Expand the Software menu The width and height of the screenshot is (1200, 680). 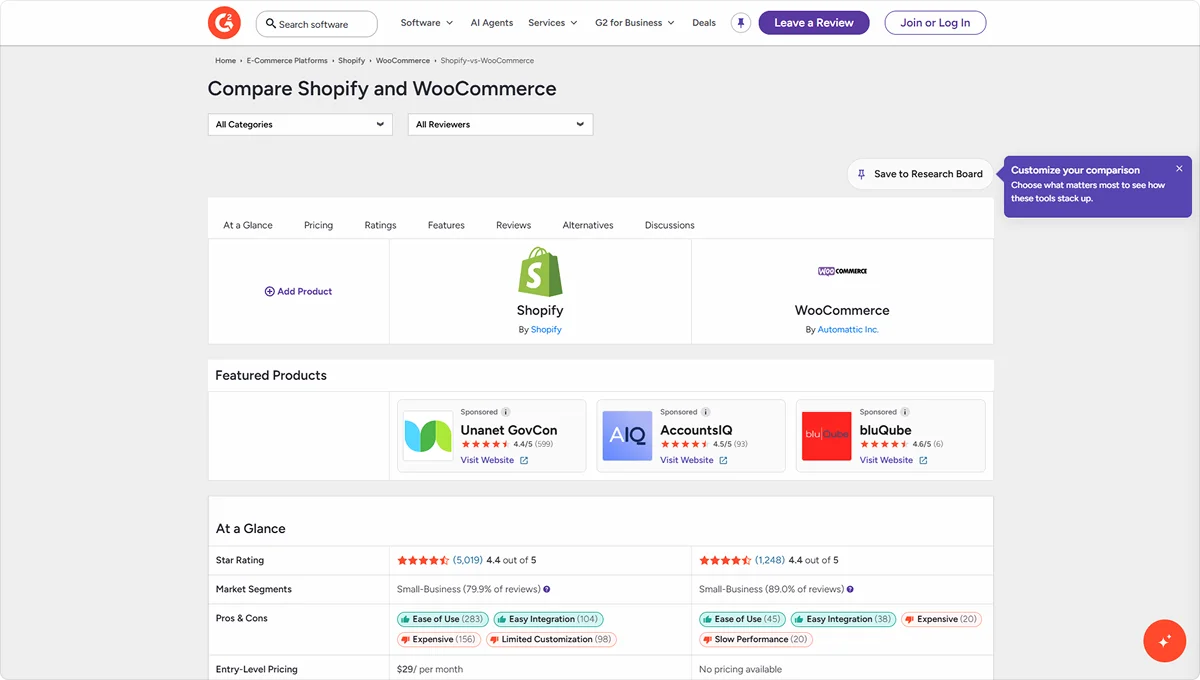coord(427,23)
